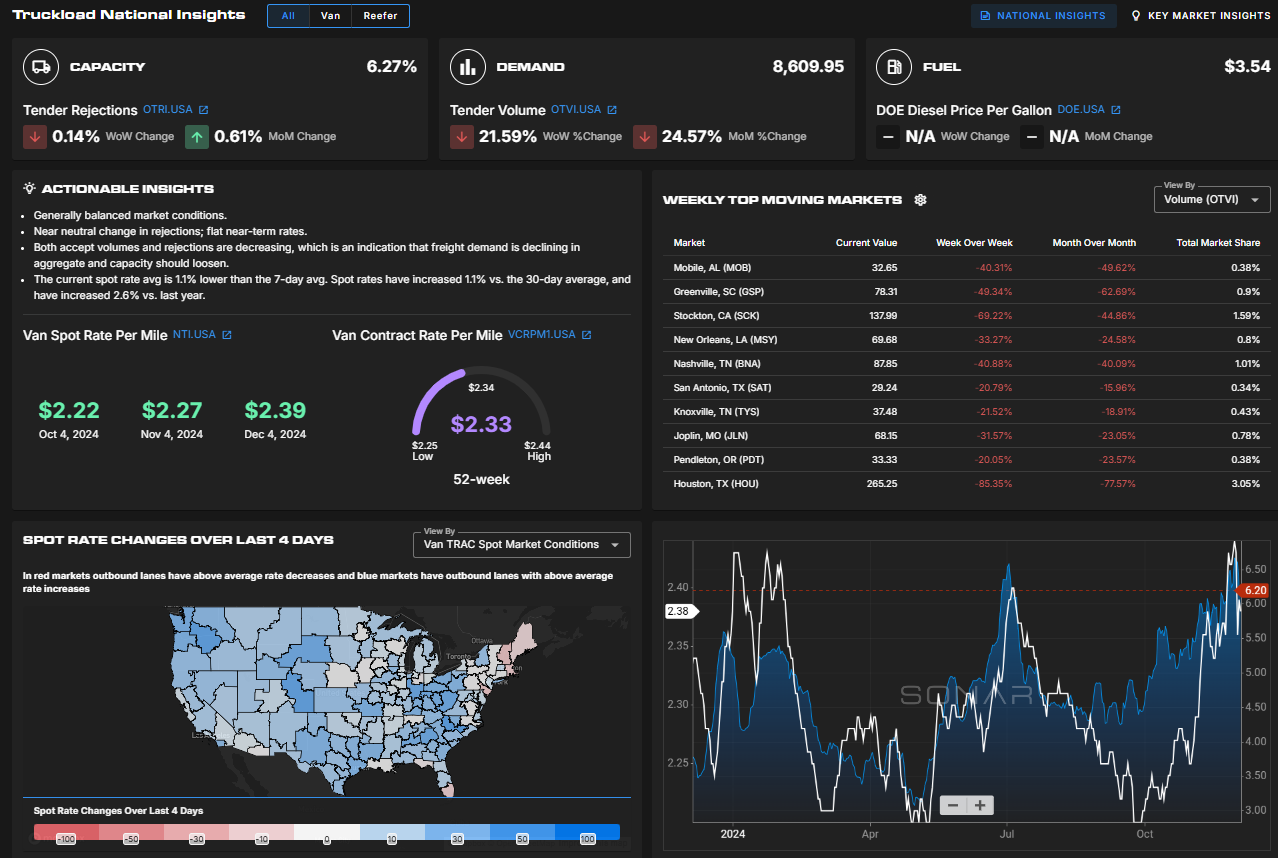Switch to Key Market Insights view
Screen dimensions: 1278x858
[1201, 16]
